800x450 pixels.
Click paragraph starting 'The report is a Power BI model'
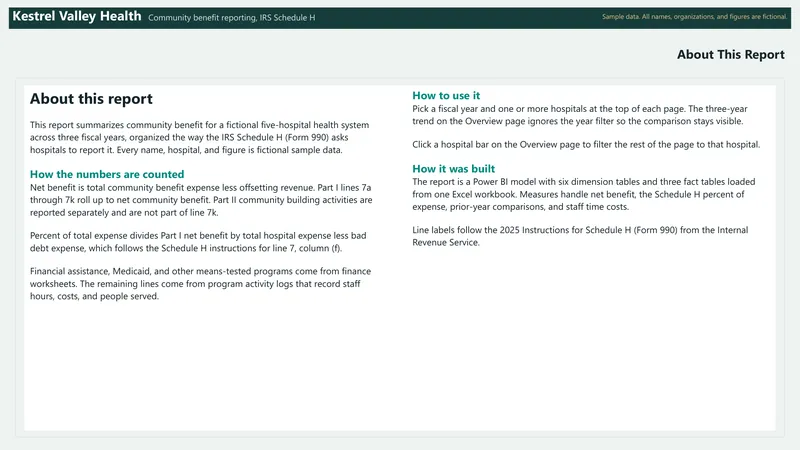[x=584, y=194]
